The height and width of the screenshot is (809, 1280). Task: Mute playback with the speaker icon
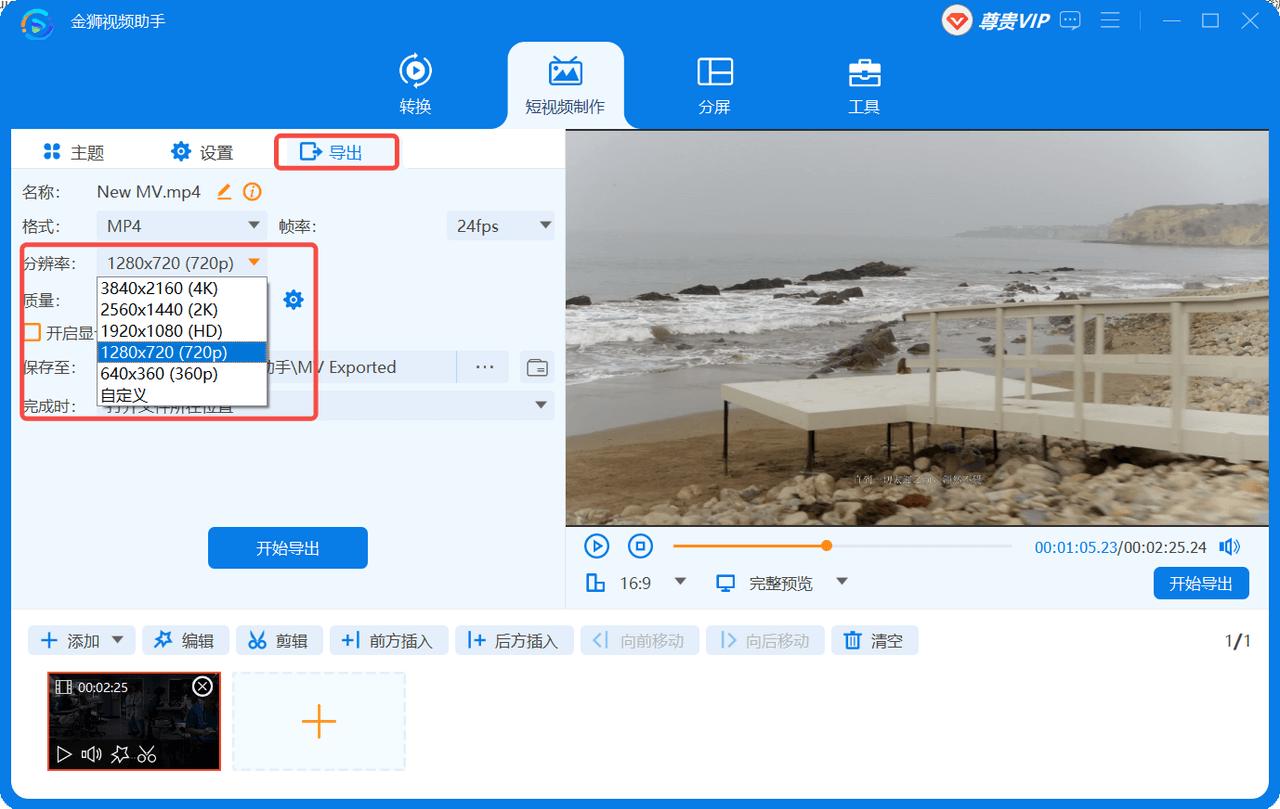tap(1229, 546)
